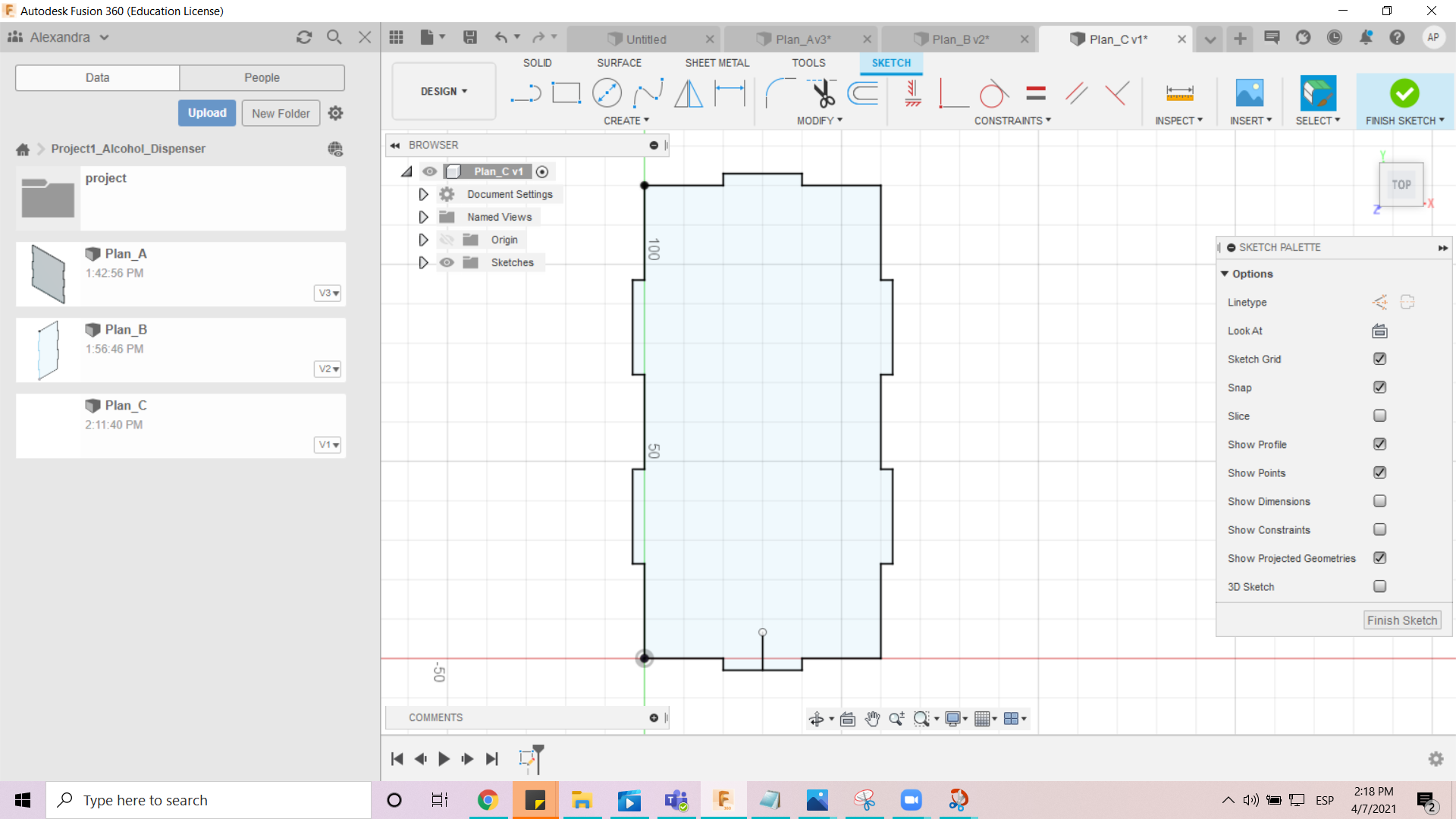Choose the Fillet modify tool
Screen dimensions: 1456x819
point(780,93)
